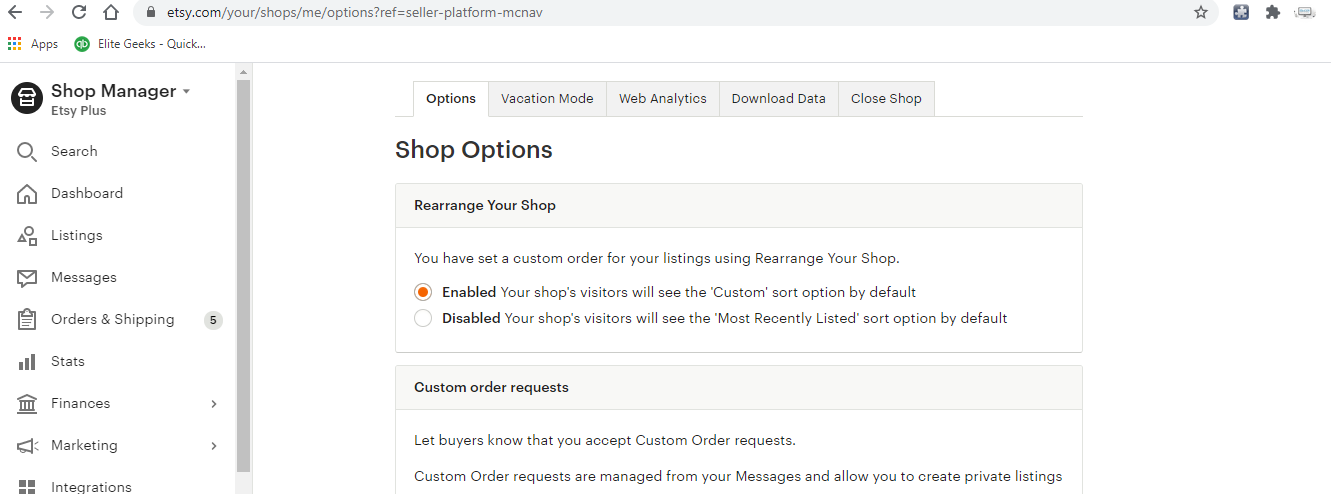This screenshot has height=494, width=1331.
Task: Select the Enabled custom sort radio button
Action: tap(423, 292)
